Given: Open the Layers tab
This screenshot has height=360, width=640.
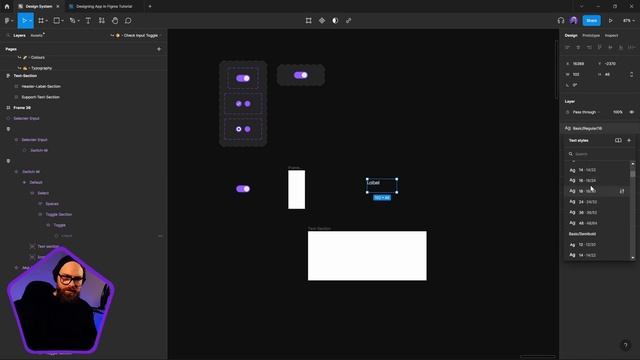Looking at the screenshot, I should (x=19, y=36).
